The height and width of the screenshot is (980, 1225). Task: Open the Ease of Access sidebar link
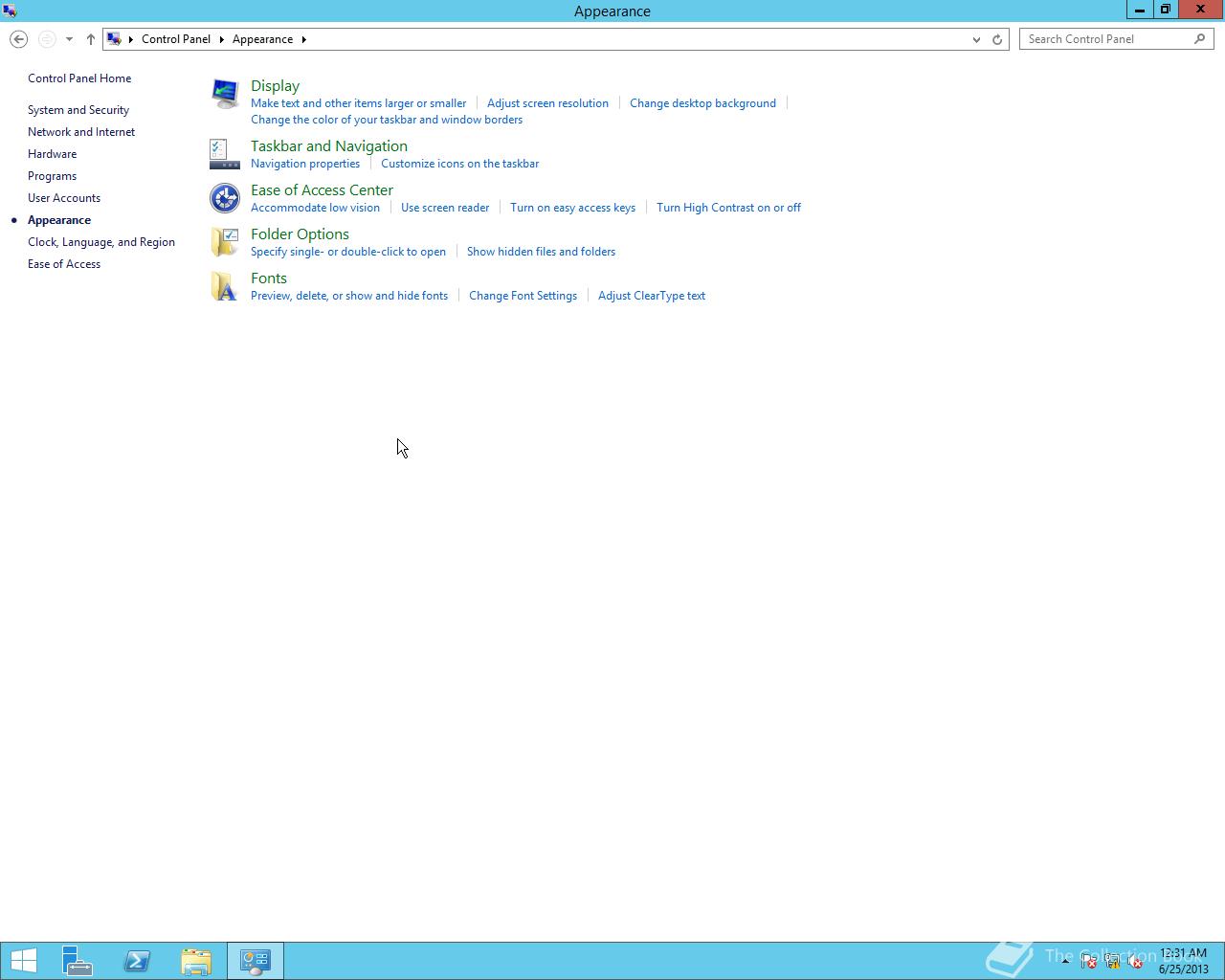64,264
